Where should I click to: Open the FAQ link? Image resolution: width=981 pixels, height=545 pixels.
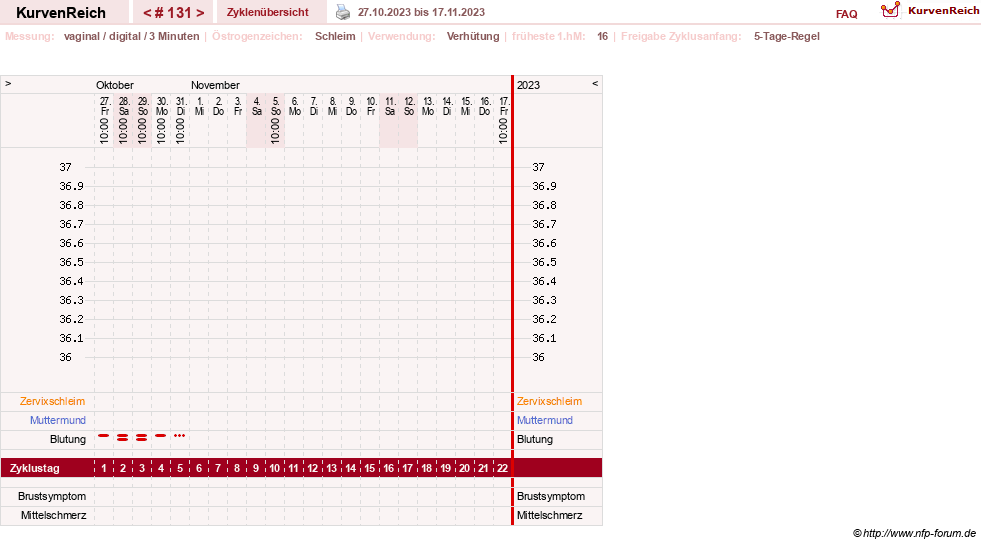coord(846,14)
